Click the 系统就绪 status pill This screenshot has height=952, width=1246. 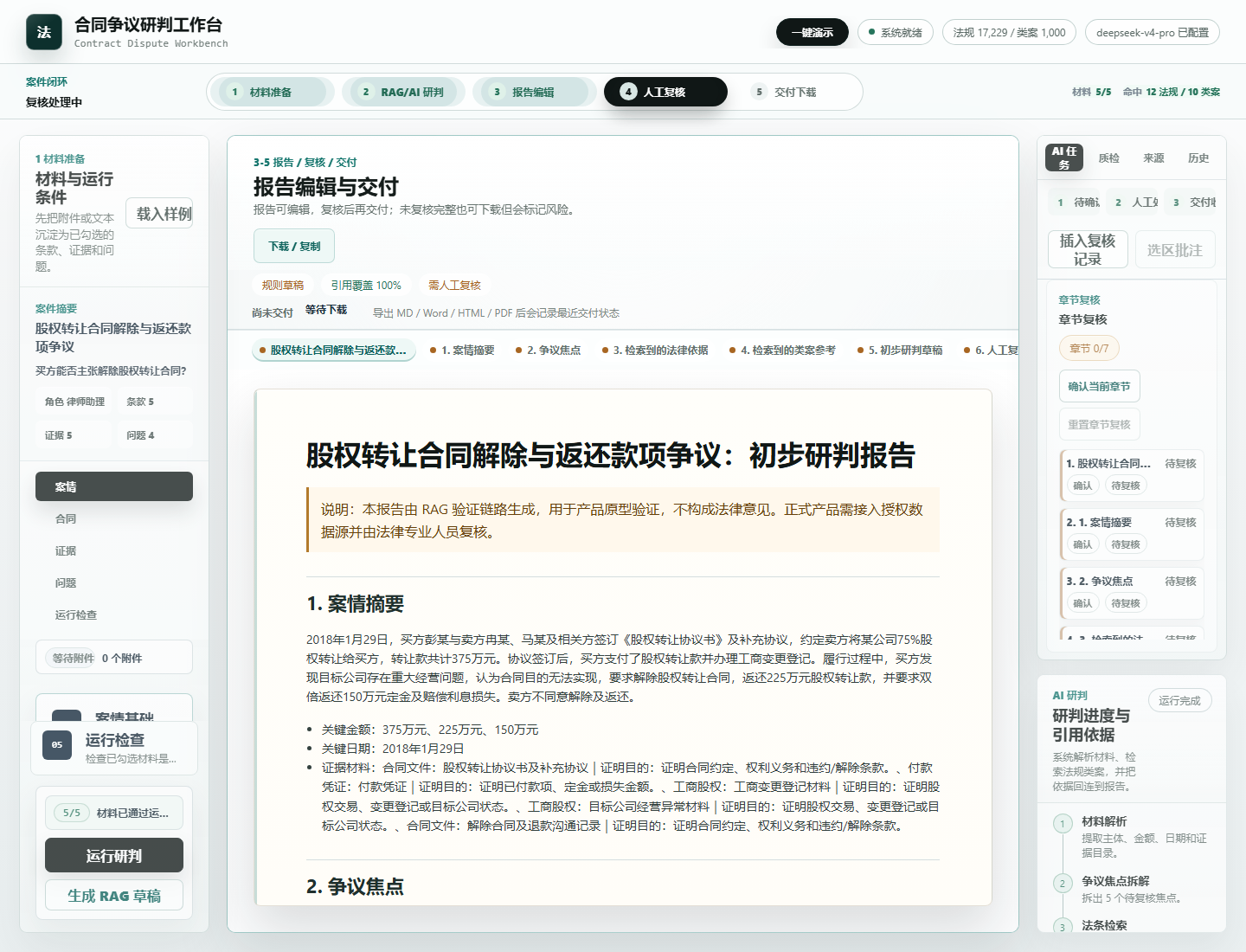pos(896,32)
